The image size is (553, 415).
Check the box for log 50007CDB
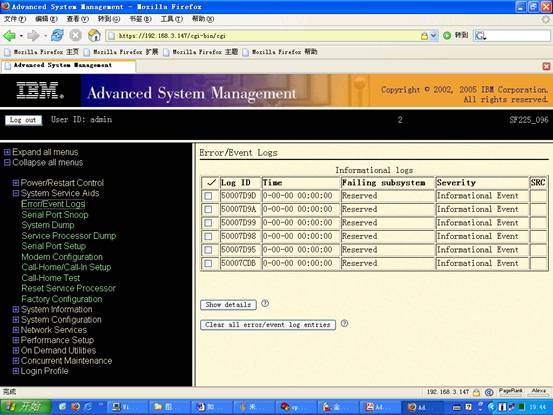pos(208,263)
